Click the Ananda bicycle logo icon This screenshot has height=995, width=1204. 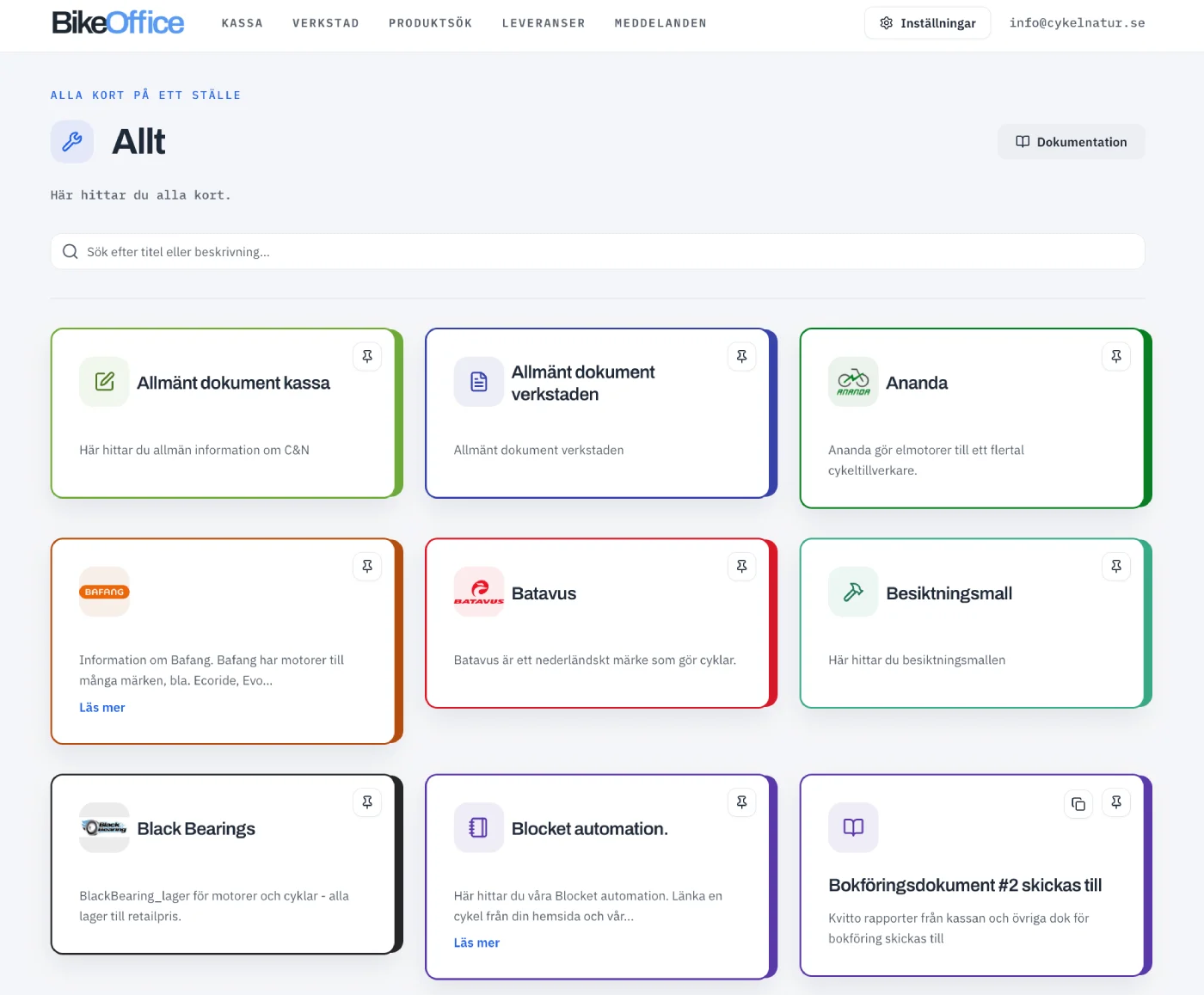coord(853,382)
